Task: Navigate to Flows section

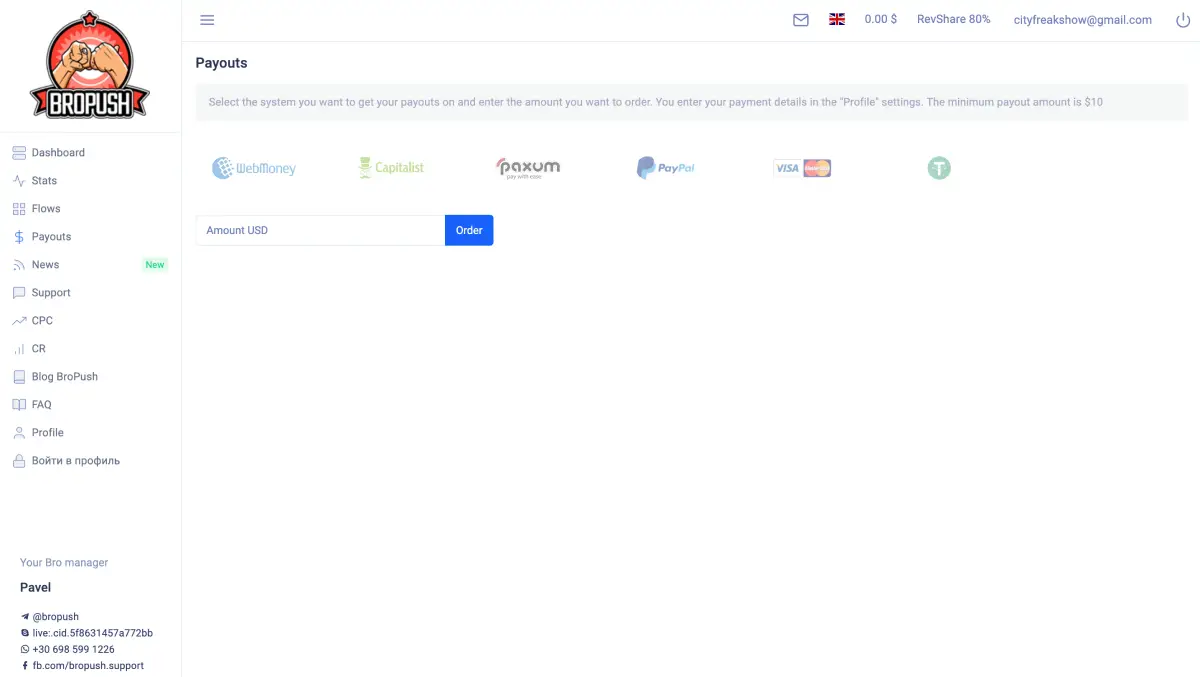Action: pyautogui.click(x=46, y=209)
